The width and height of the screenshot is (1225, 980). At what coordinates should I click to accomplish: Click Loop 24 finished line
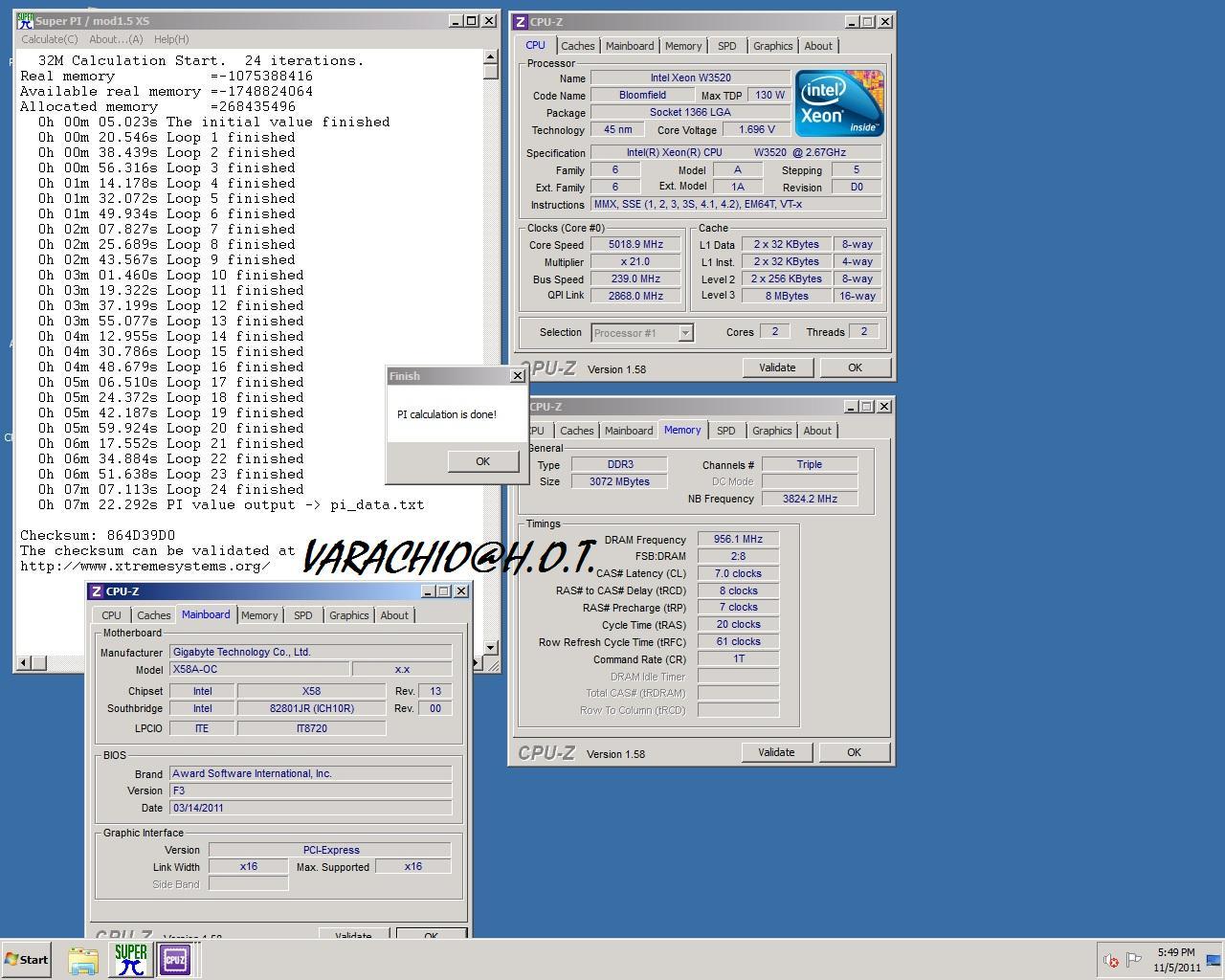(171, 489)
